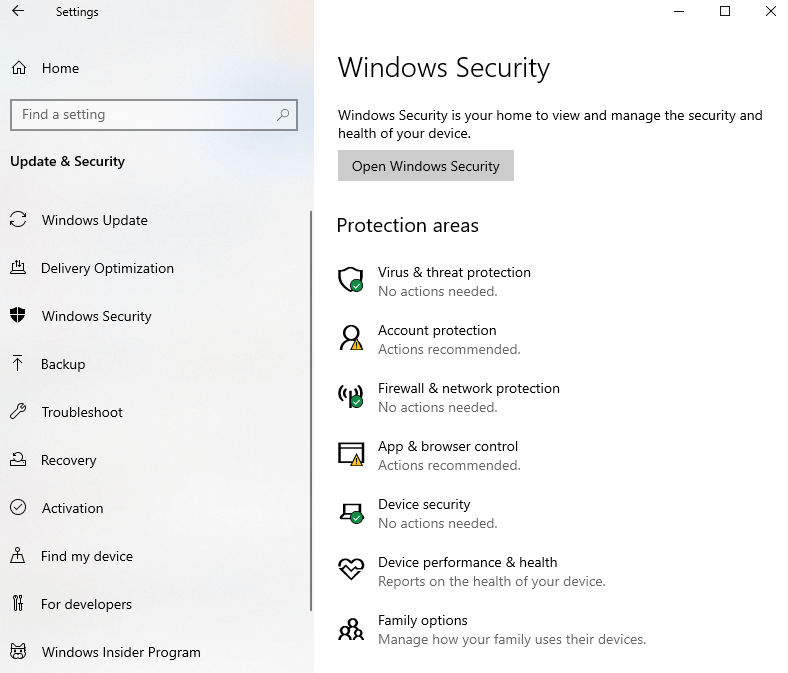Click the Delivery Optimization icon
Viewport: 788px width, 673px height.
tap(18, 267)
